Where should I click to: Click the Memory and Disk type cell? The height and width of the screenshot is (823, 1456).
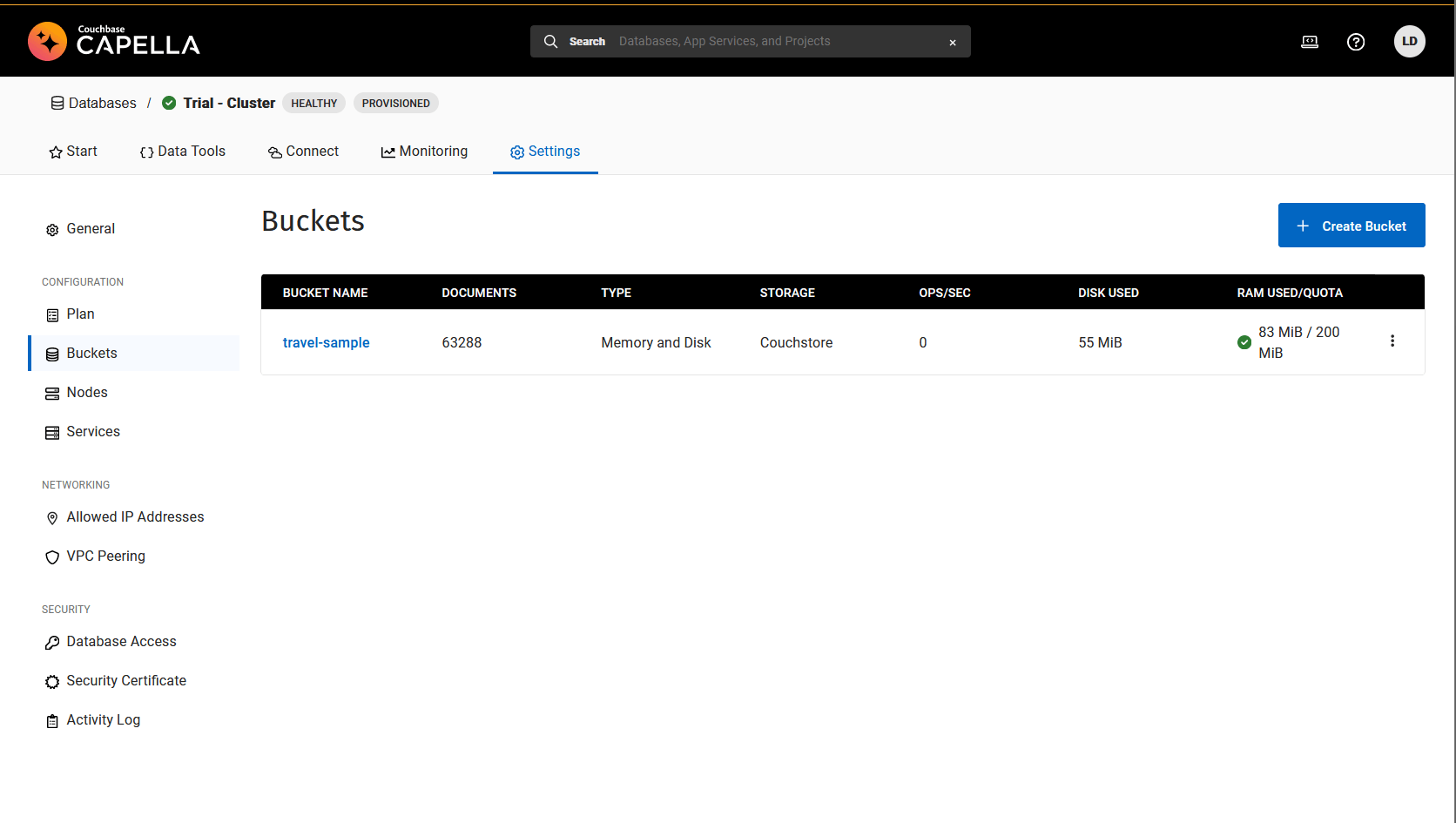tap(656, 343)
